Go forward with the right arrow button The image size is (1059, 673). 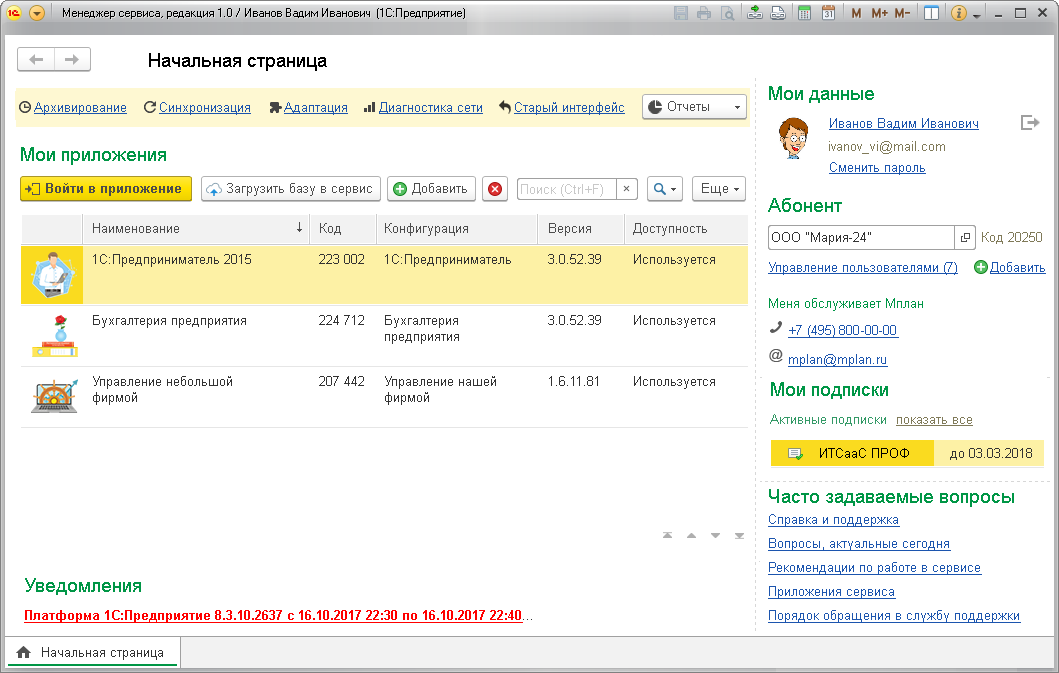pos(72,59)
